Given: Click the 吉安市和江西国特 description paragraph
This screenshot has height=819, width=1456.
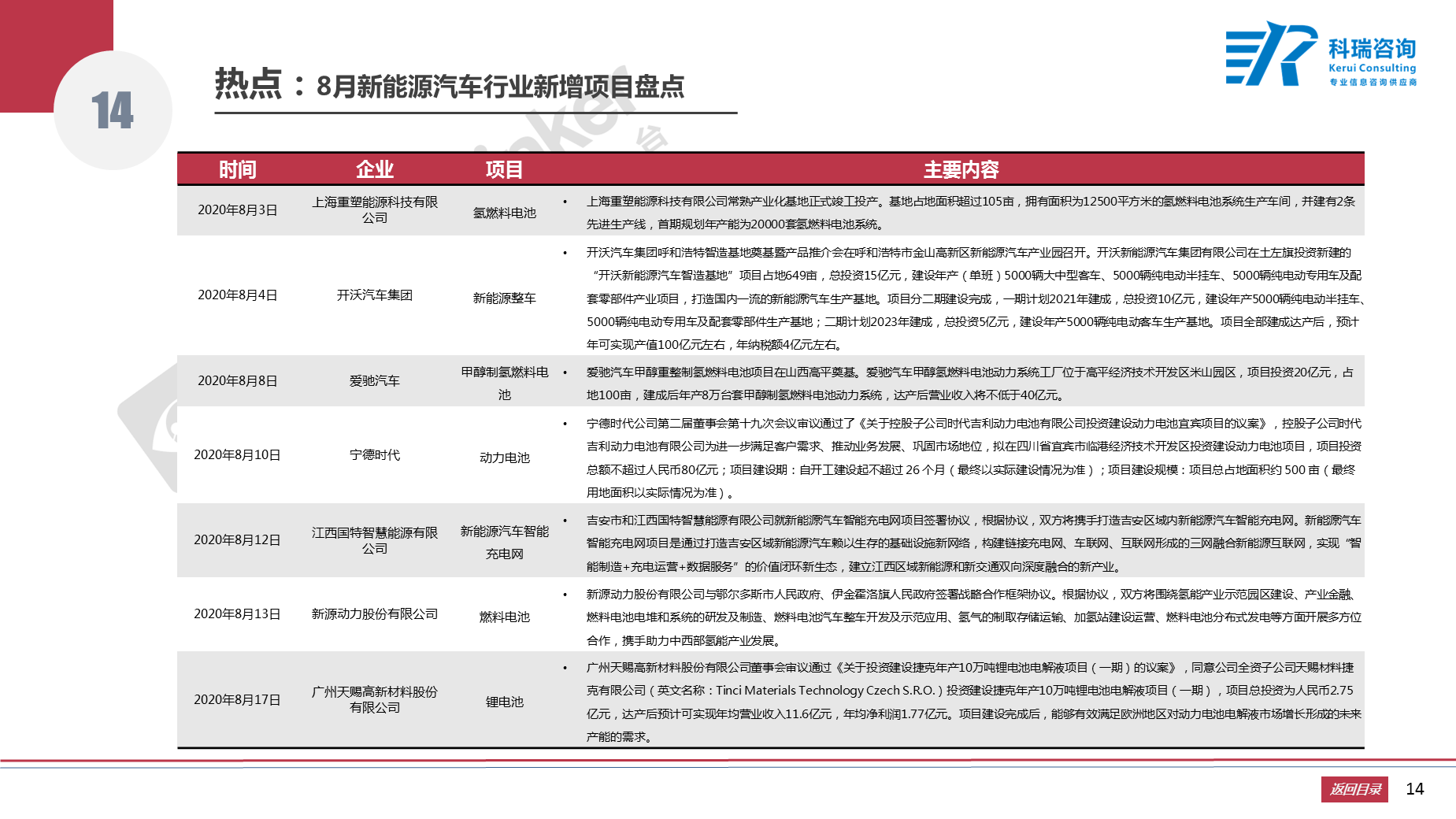Looking at the screenshot, I should click(x=974, y=543).
